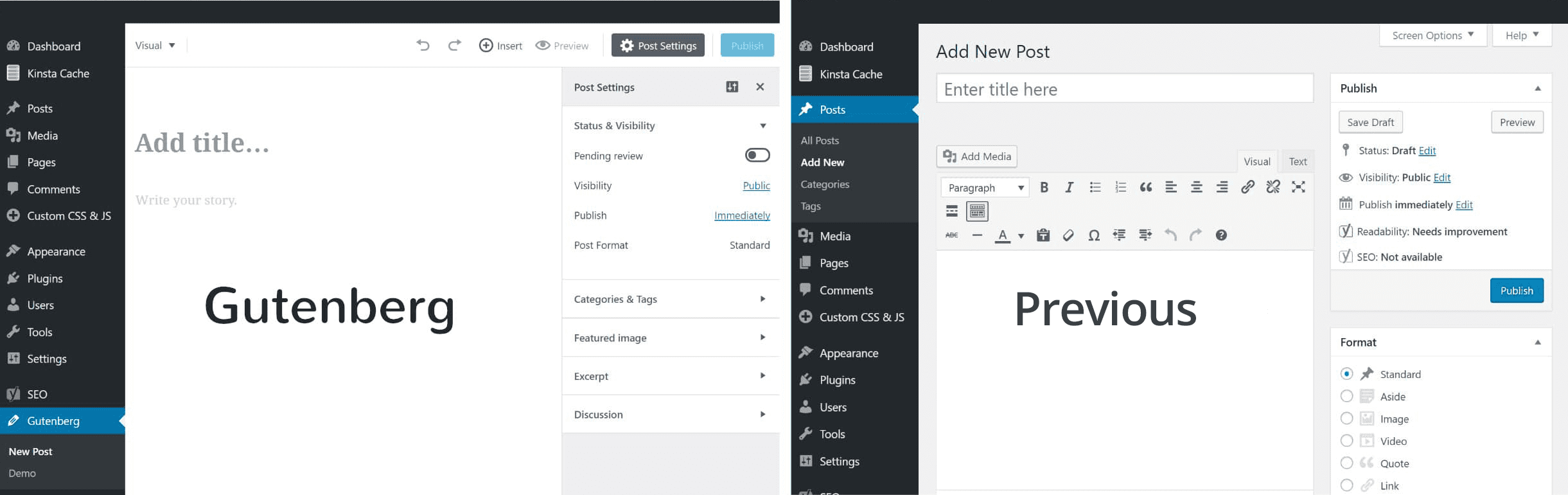Clear formatting with eraser icon
Screen dimensions: 1568x495
pyautogui.click(x=1068, y=235)
